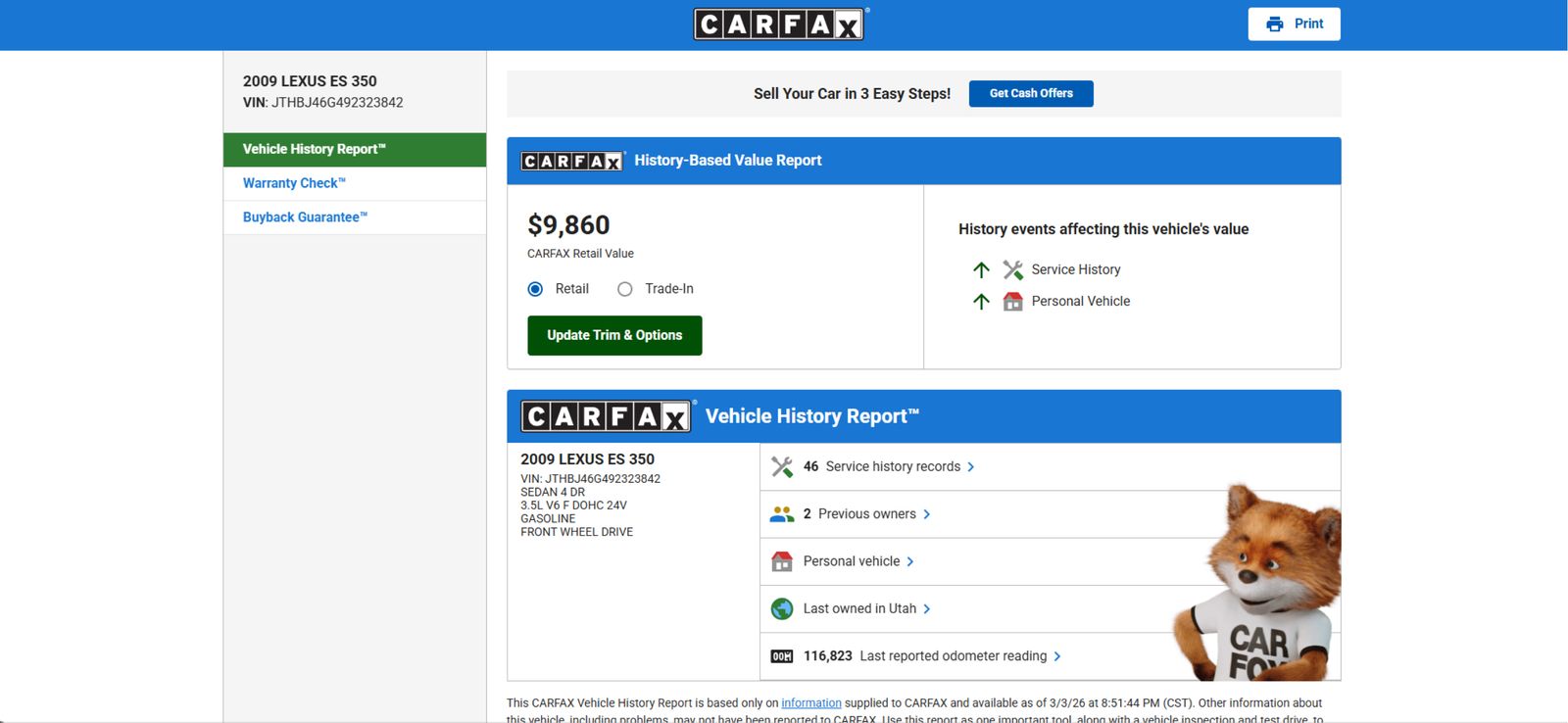Click the people icon for previous owners
The height and width of the screenshot is (723, 1568).
tap(781, 514)
